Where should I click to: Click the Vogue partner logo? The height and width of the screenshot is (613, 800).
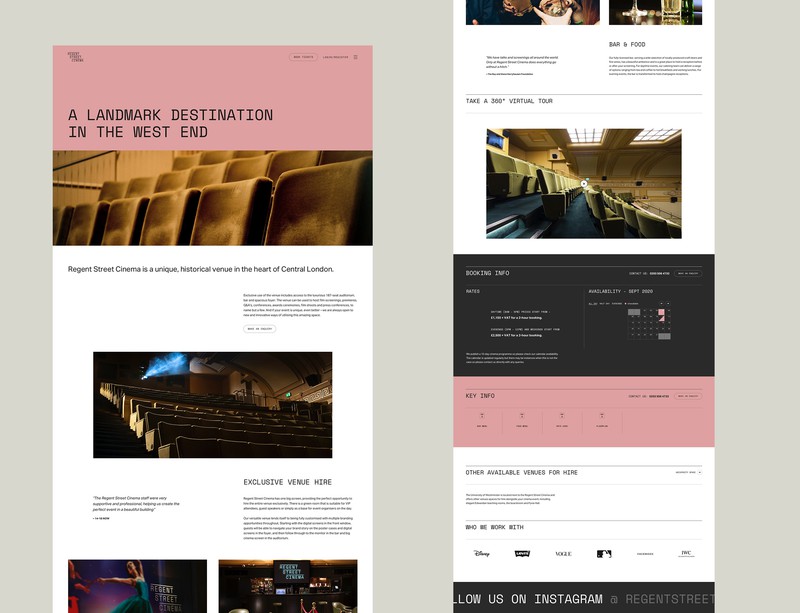tap(563, 553)
